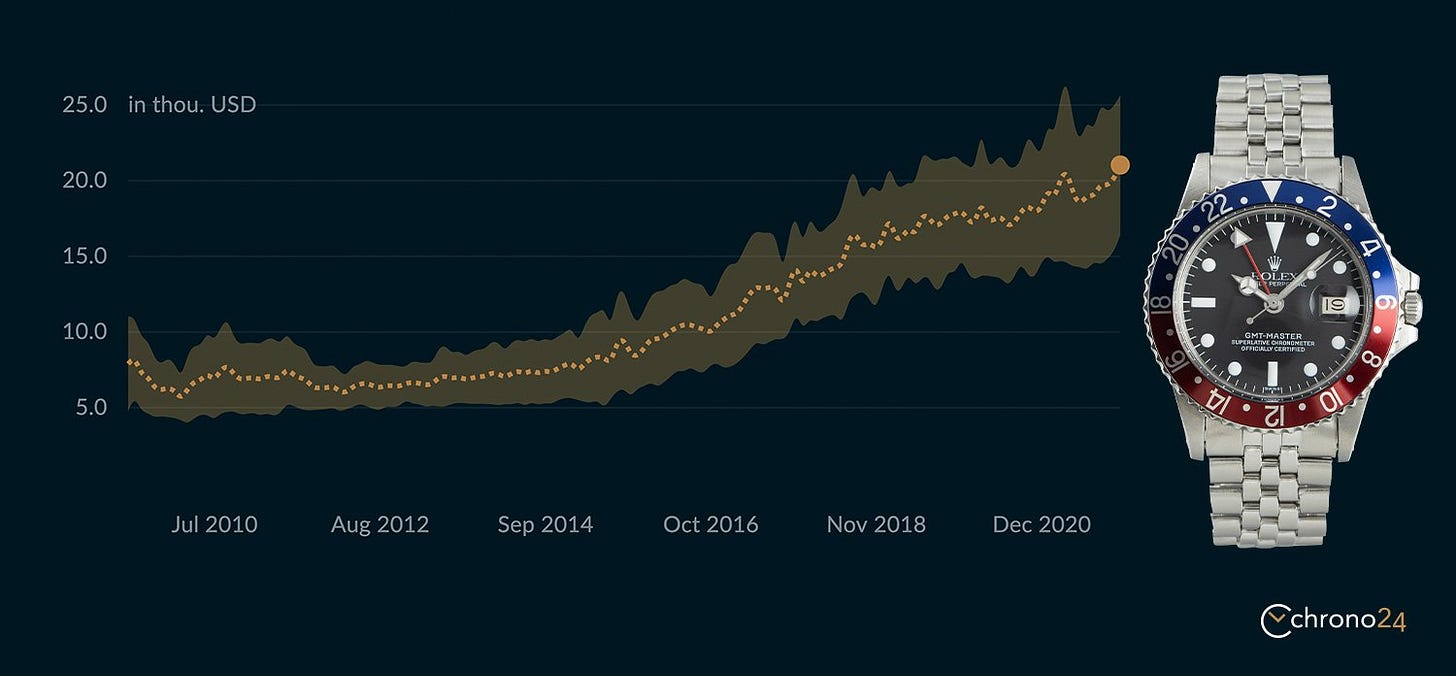Click the Chrono24 logo
1456x676 pixels.
[x=1333, y=620]
